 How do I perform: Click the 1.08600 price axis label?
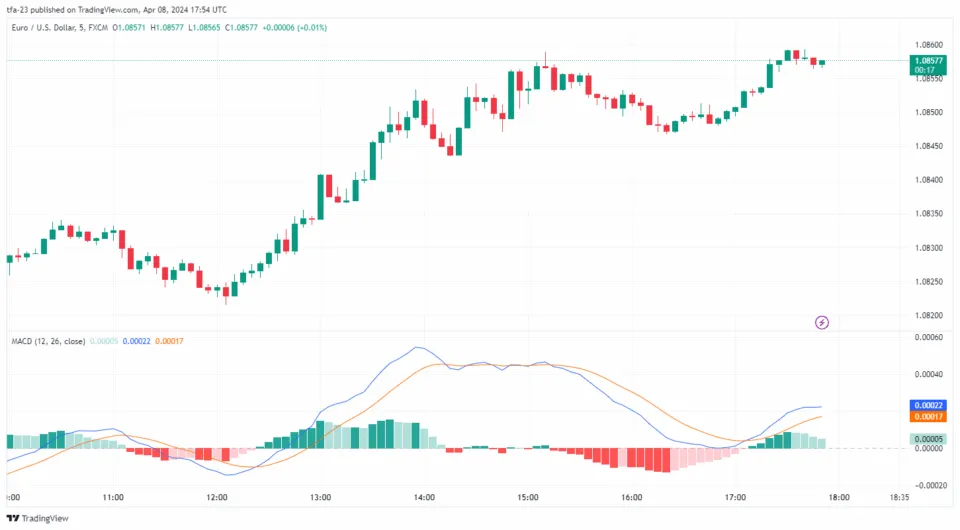coord(929,45)
